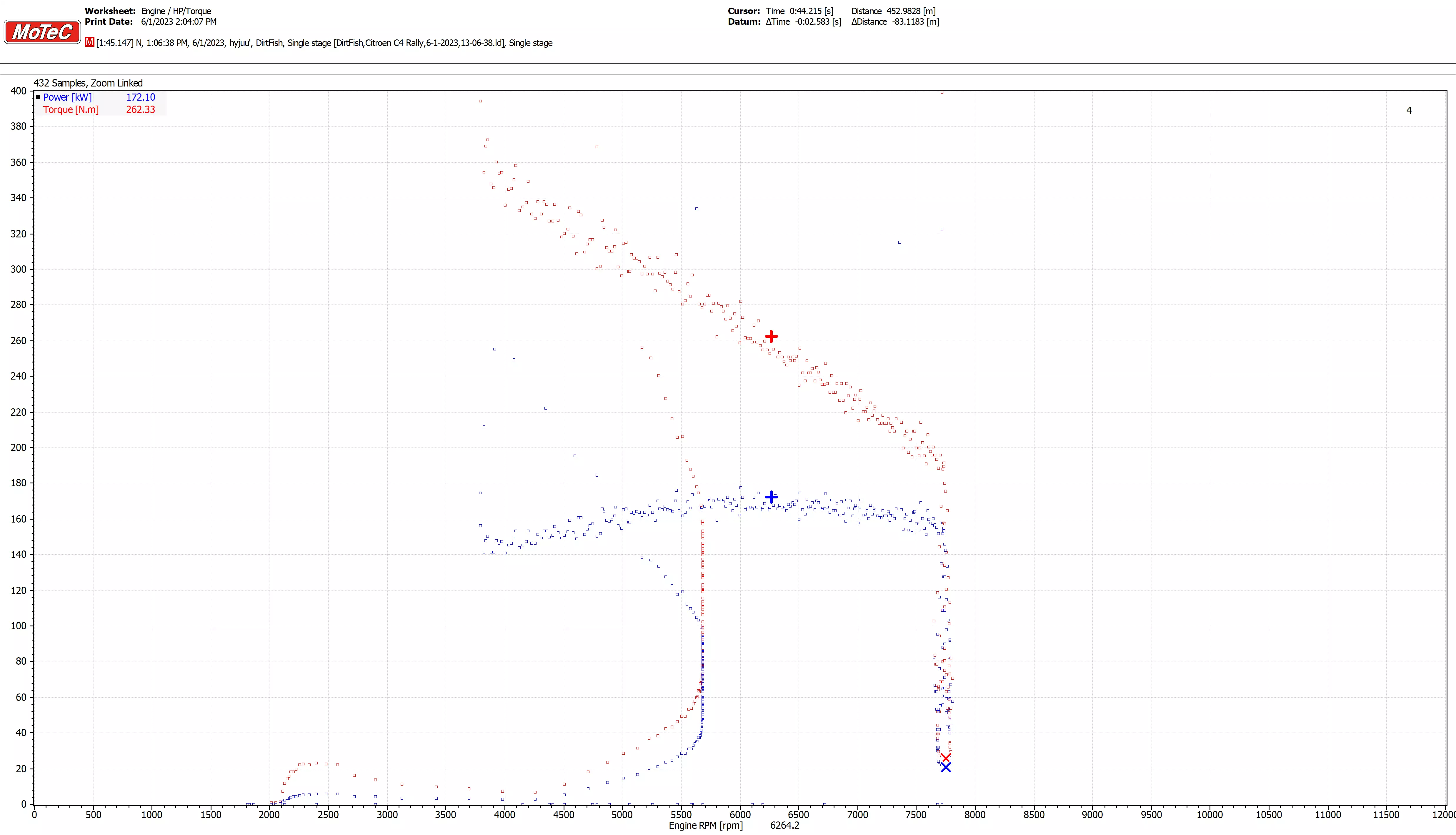Image resolution: width=1456 pixels, height=835 pixels.
Task: Click the MoTeC logo
Action: [42, 32]
